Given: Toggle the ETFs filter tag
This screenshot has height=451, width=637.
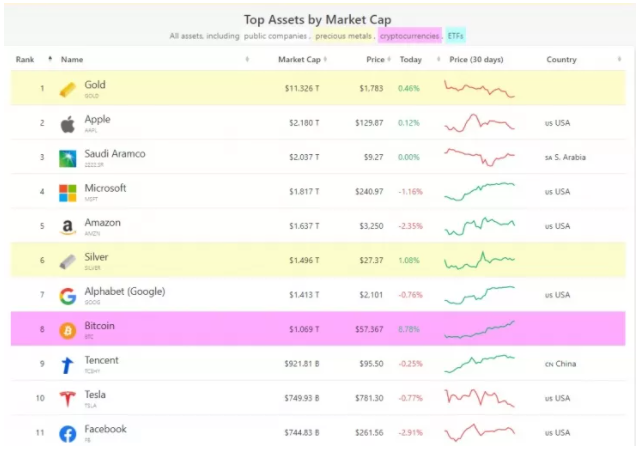Looking at the screenshot, I should (x=456, y=36).
